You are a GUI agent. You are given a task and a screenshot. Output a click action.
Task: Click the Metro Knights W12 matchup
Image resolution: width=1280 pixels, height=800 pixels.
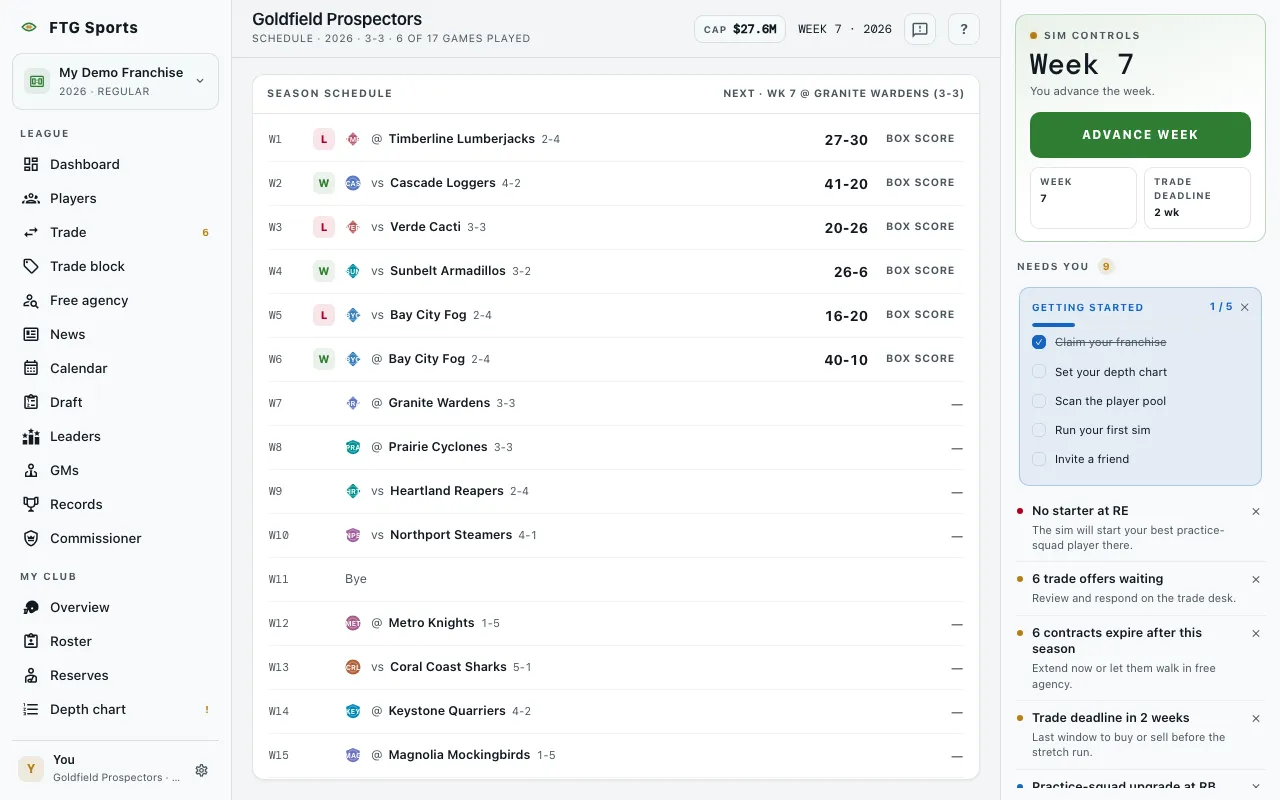click(616, 623)
